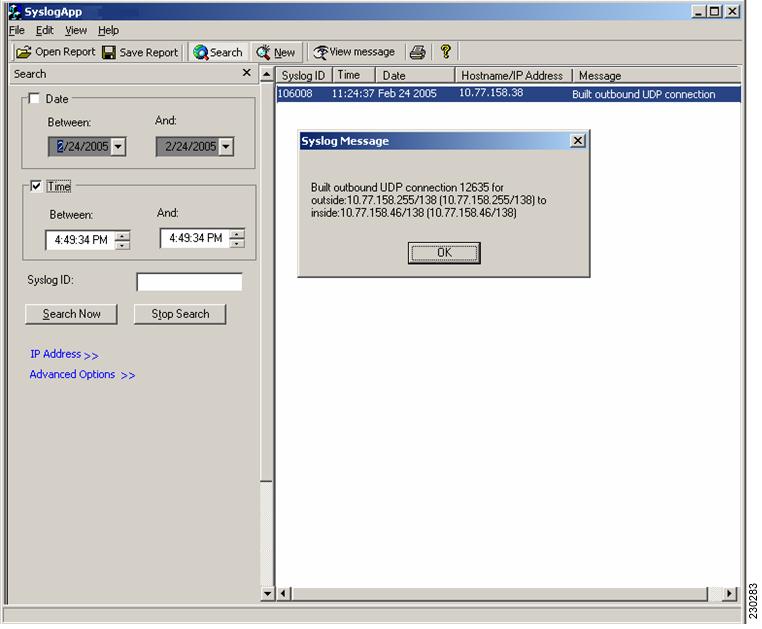Click the vertical scrollbar thumb
The width and height of the screenshot is (762, 629).
coord(266,282)
